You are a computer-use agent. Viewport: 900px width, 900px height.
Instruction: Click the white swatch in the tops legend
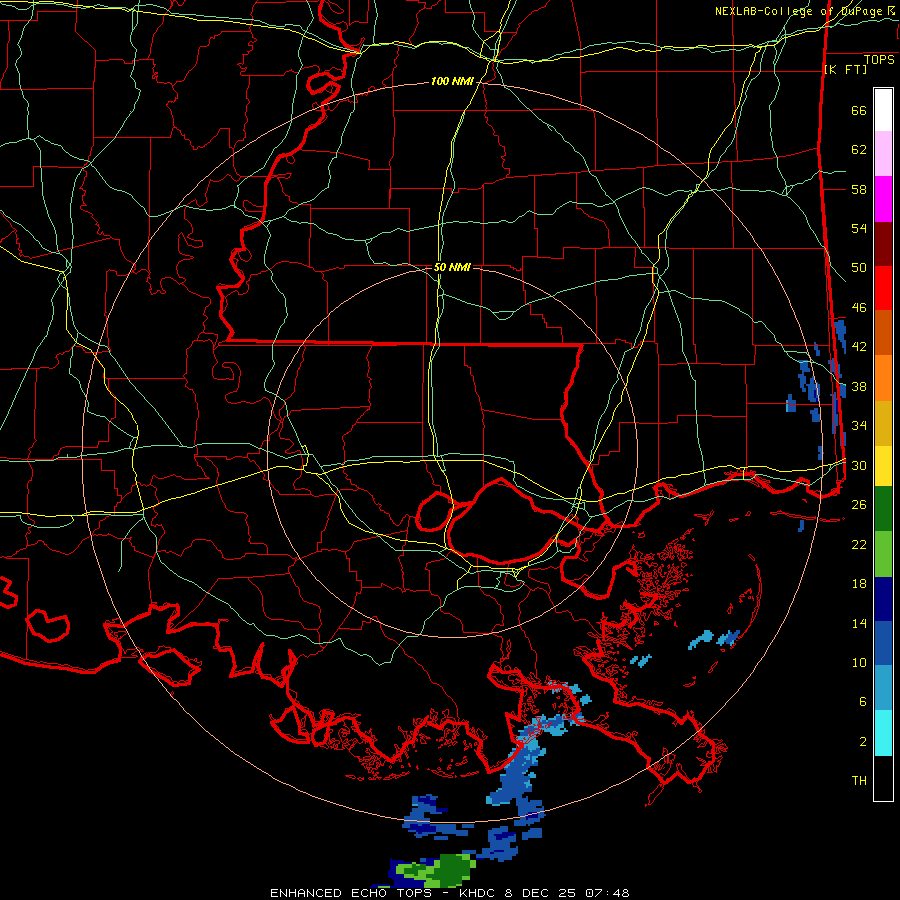[883, 110]
